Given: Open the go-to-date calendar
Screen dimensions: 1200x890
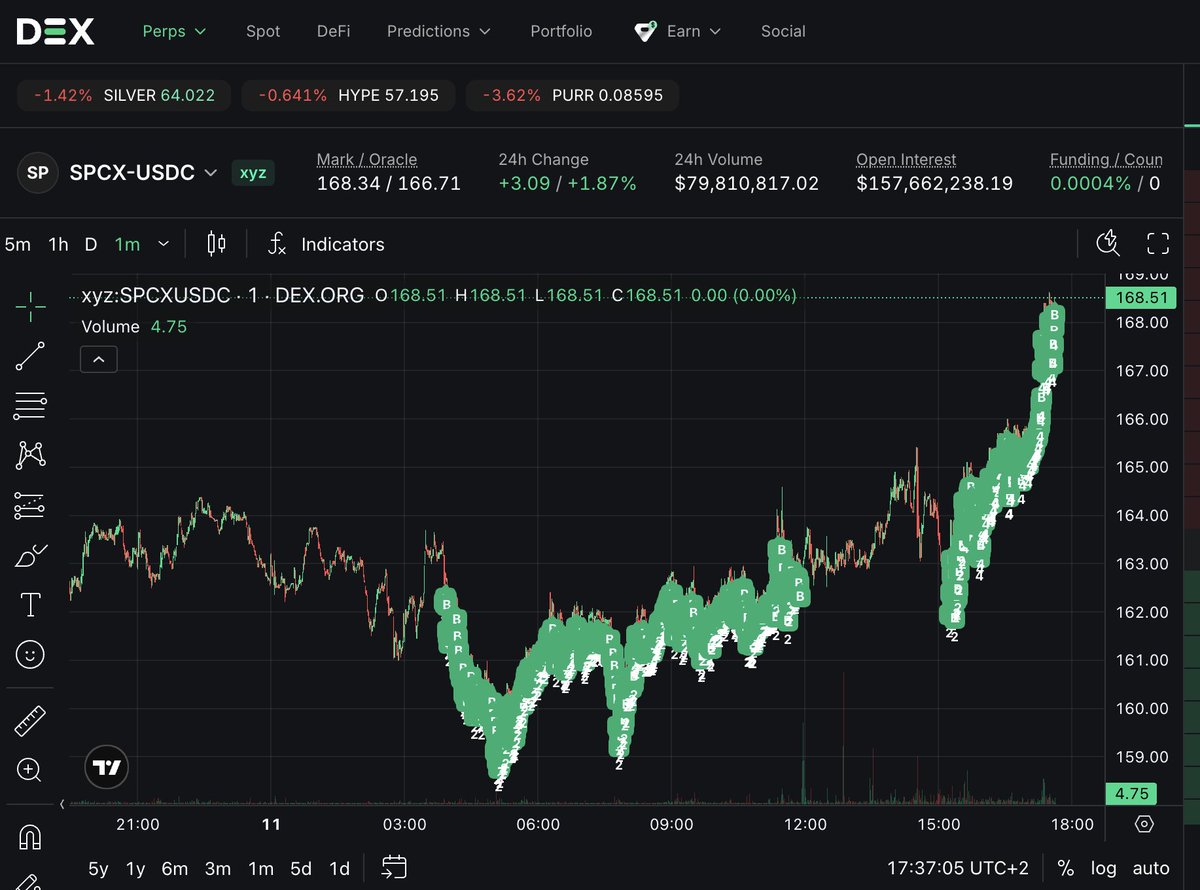Looking at the screenshot, I should (x=394, y=868).
